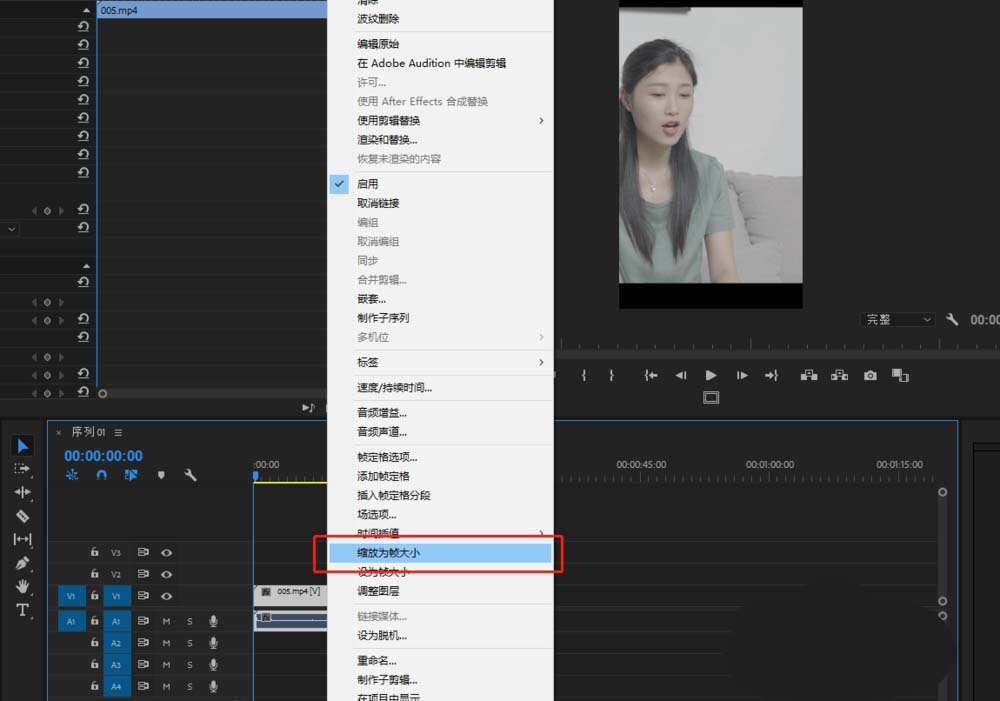
Task: Select the Razor tool in the toolbar
Action: 22,516
